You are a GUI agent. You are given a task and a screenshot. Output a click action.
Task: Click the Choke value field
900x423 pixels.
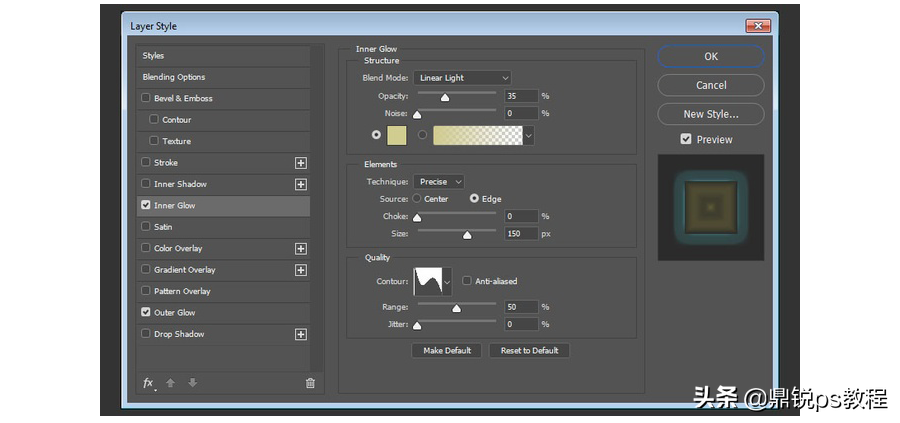point(521,216)
